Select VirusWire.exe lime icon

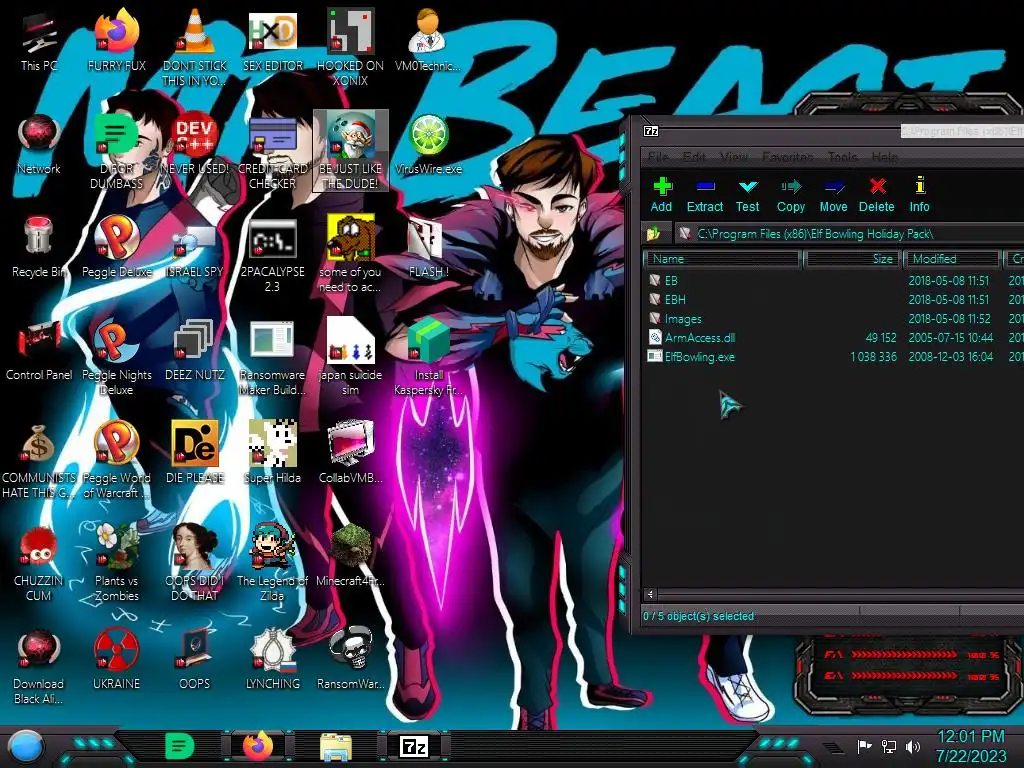point(428,145)
